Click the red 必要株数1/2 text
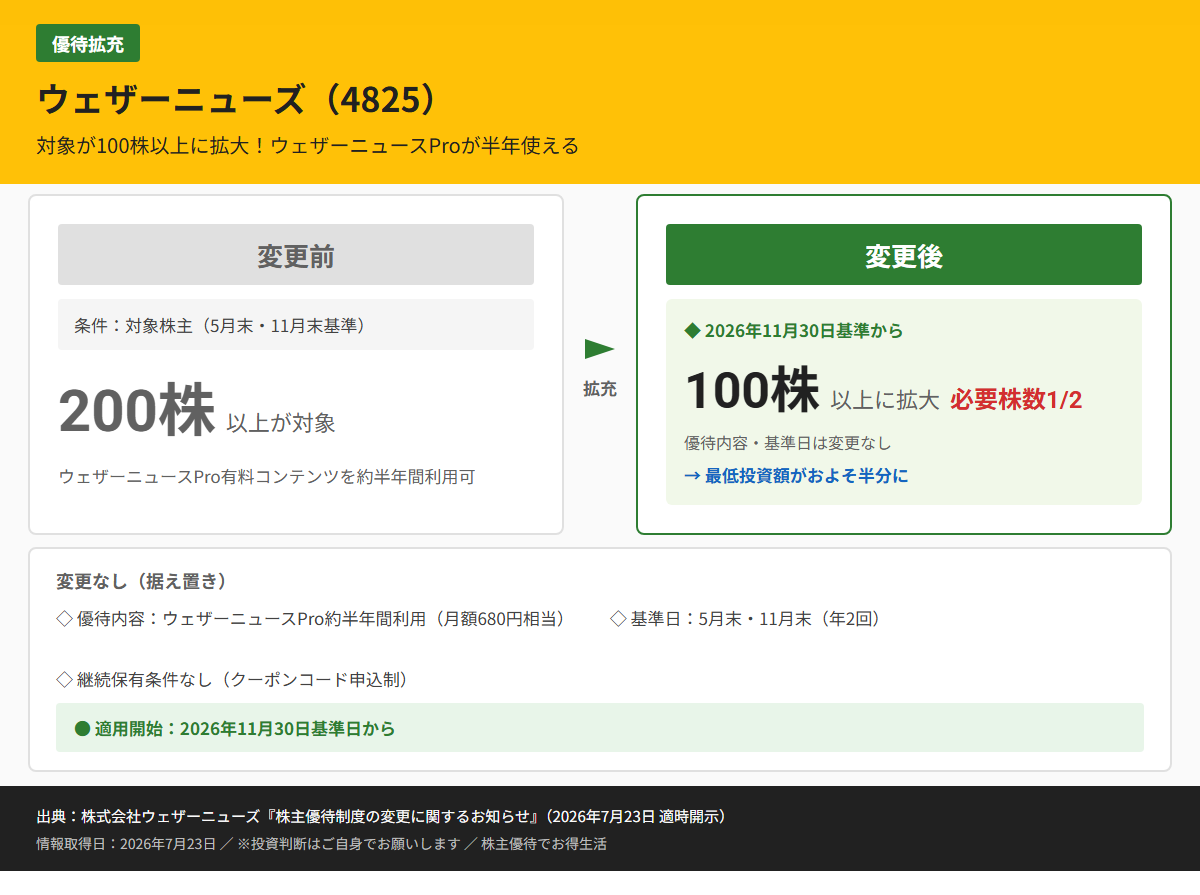The width and height of the screenshot is (1200, 895). coord(1016,400)
